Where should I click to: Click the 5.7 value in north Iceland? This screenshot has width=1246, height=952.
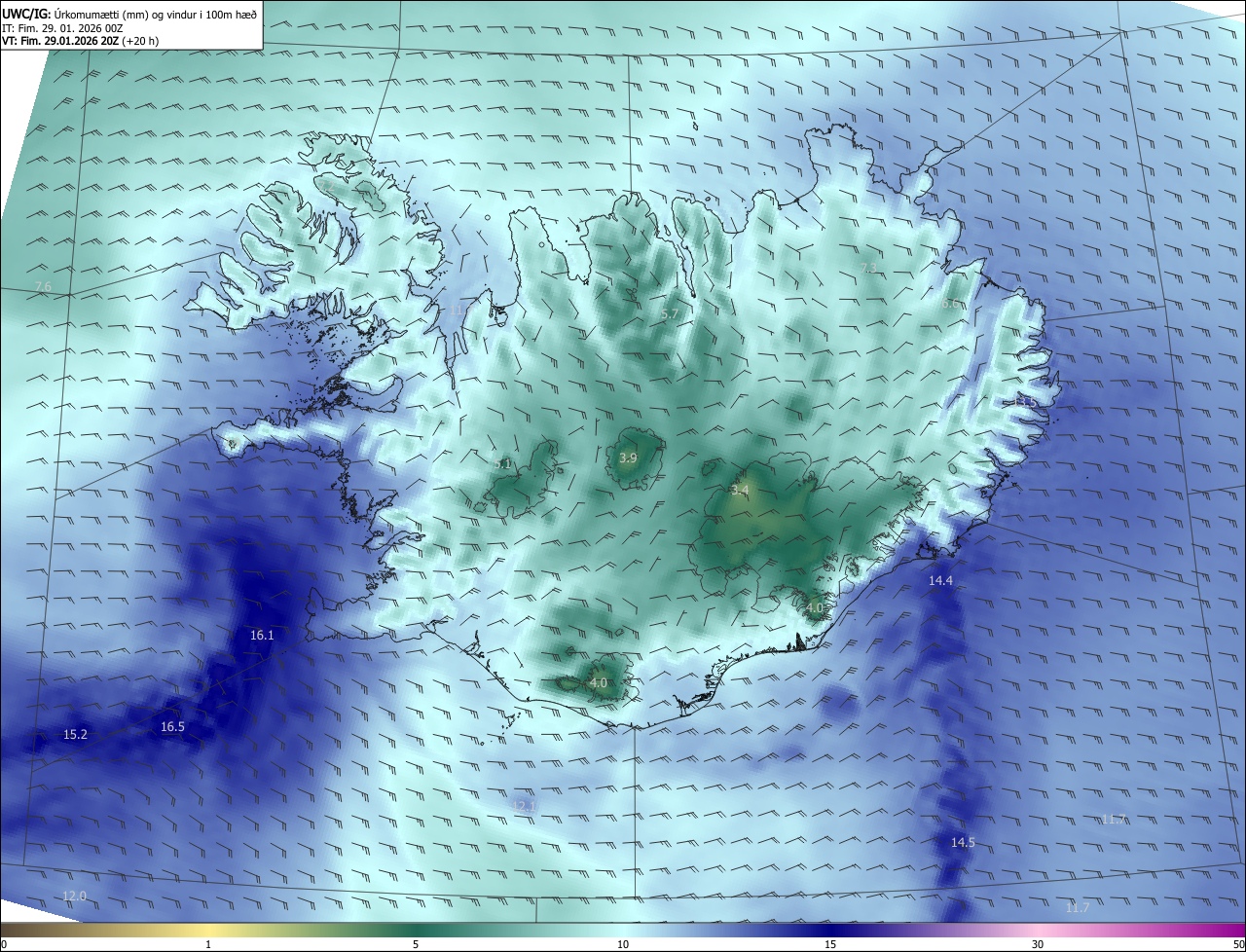[669, 313]
